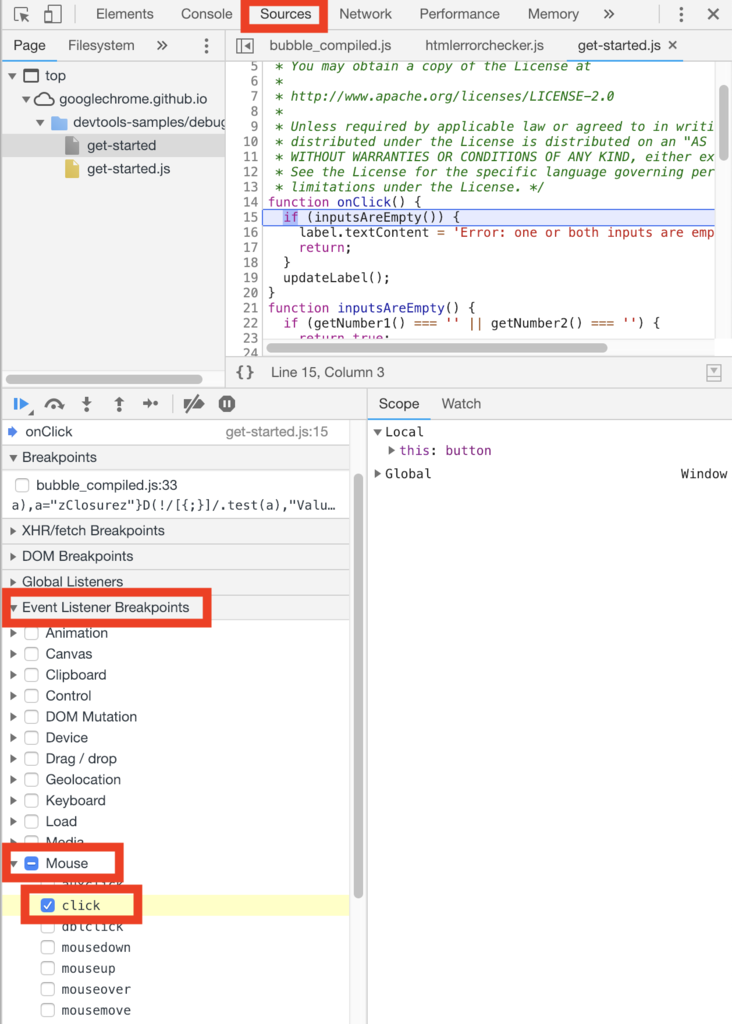
Task: Step to the next statement
Action: (x=150, y=404)
